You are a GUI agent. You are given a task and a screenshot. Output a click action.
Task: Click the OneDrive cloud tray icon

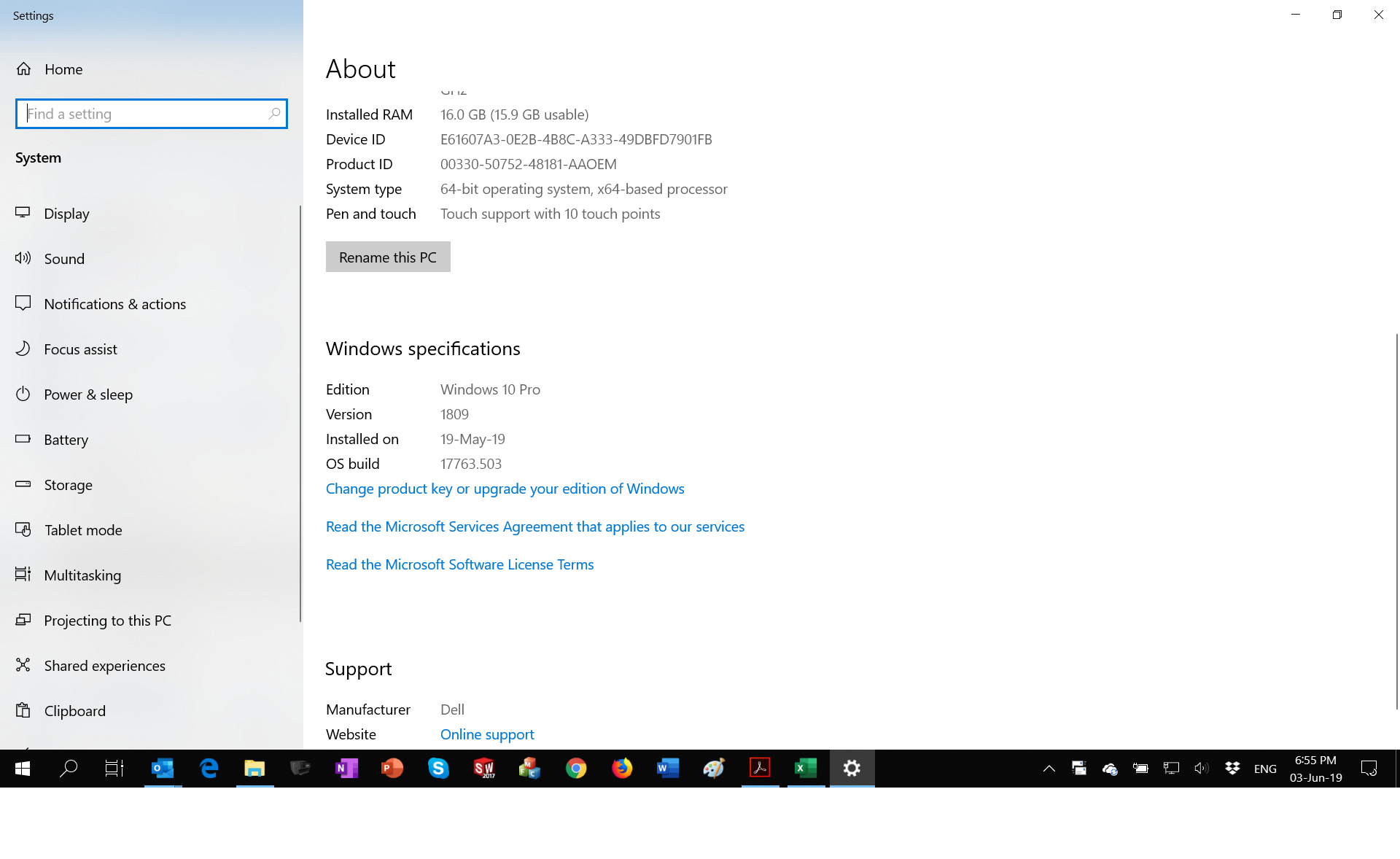pos(1110,769)
